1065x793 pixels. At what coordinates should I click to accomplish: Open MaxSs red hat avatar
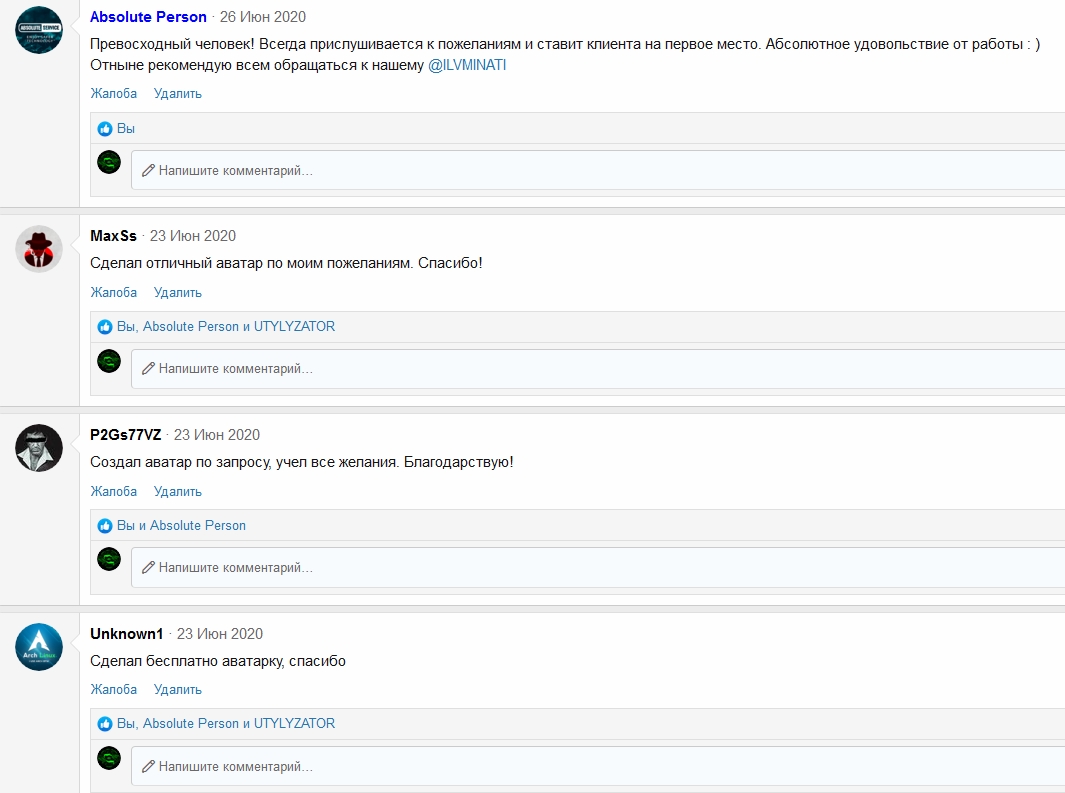tap(39, 248)
